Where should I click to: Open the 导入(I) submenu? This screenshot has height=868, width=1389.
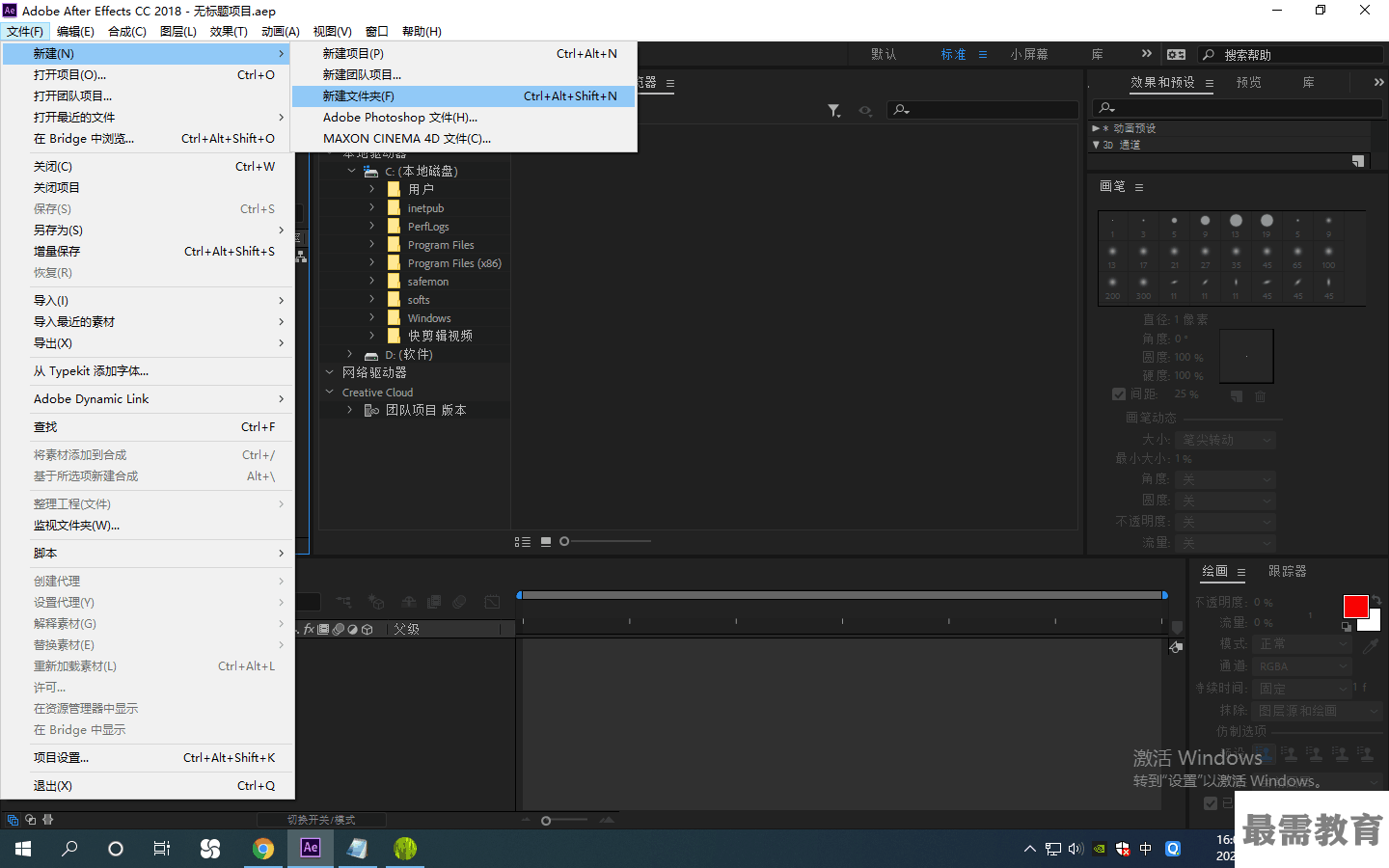[x=148, y=301]
